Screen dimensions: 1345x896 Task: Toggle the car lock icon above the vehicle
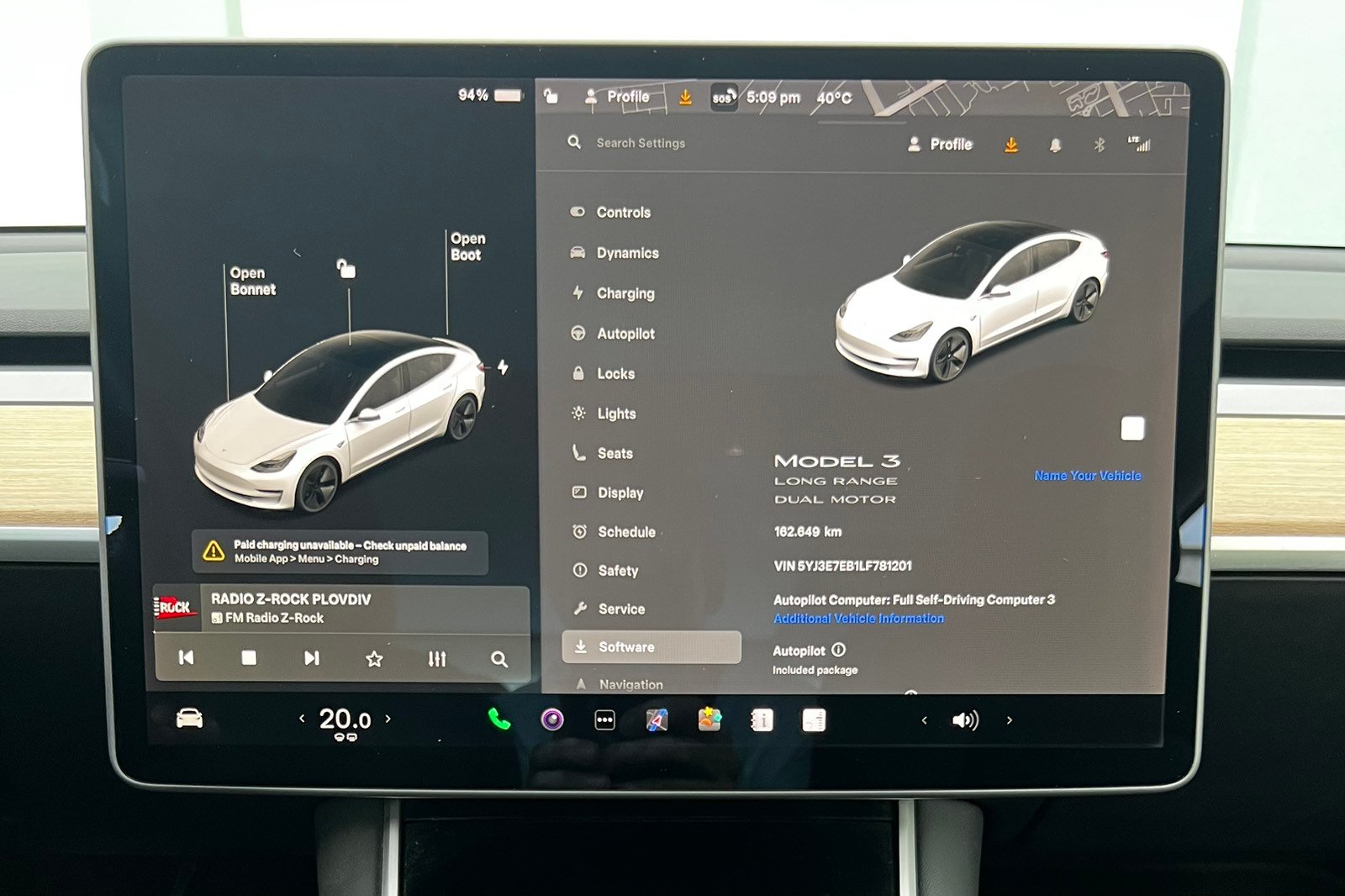pyautogui.click(x=346, y=269)
